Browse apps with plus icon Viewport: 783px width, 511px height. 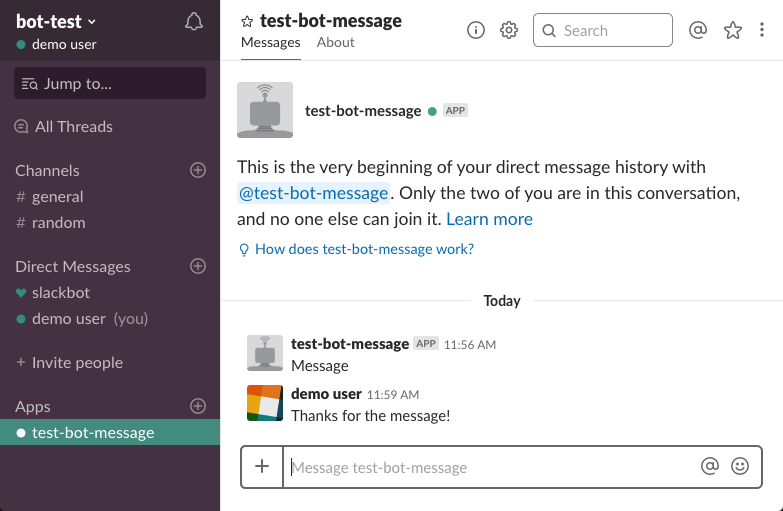click(x=198, y=406)
